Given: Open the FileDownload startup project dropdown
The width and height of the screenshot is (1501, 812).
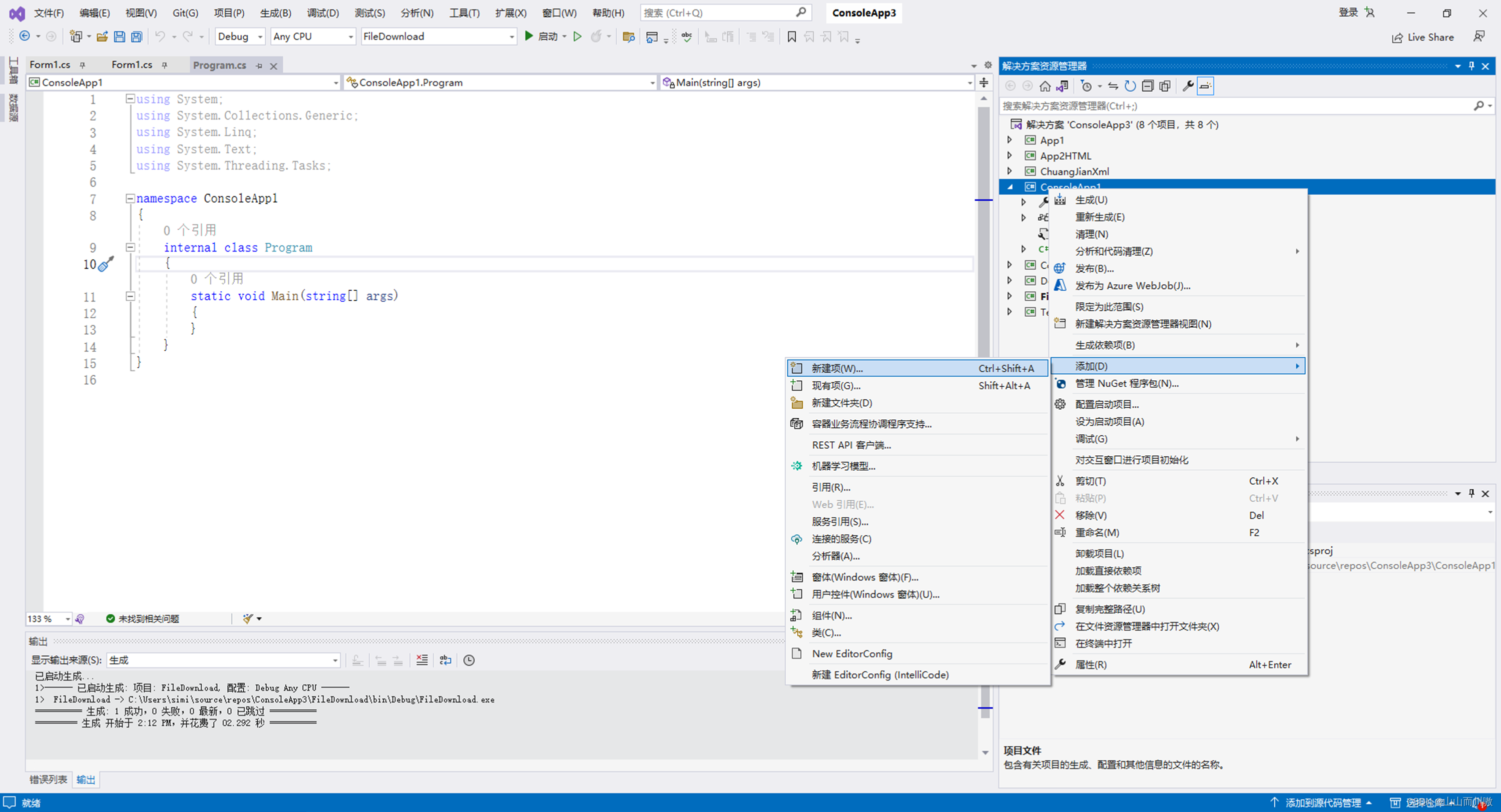Looking at the screenshot, I should pyautogui.click(x=512, y=37).
